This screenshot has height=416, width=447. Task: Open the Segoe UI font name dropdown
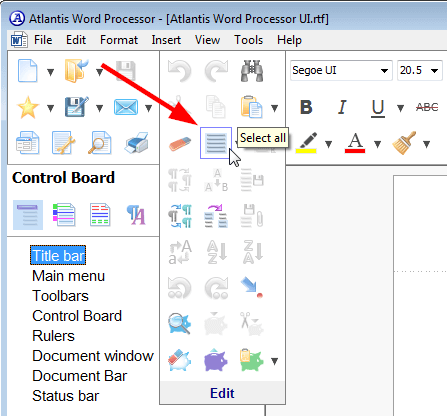[384, 71]
